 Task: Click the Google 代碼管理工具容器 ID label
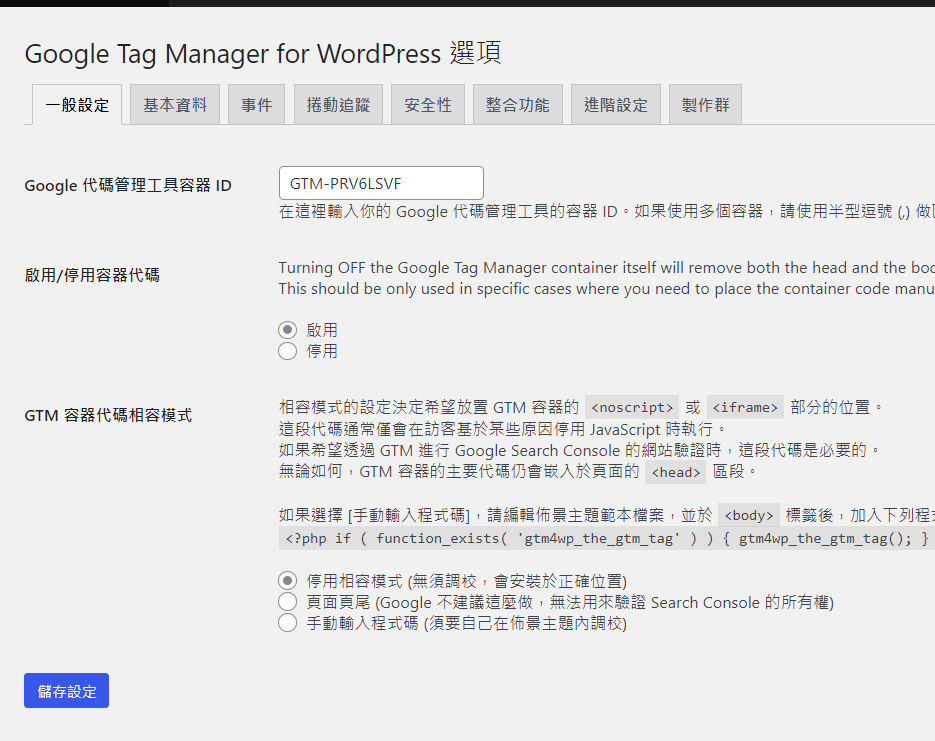coord(128,185)
